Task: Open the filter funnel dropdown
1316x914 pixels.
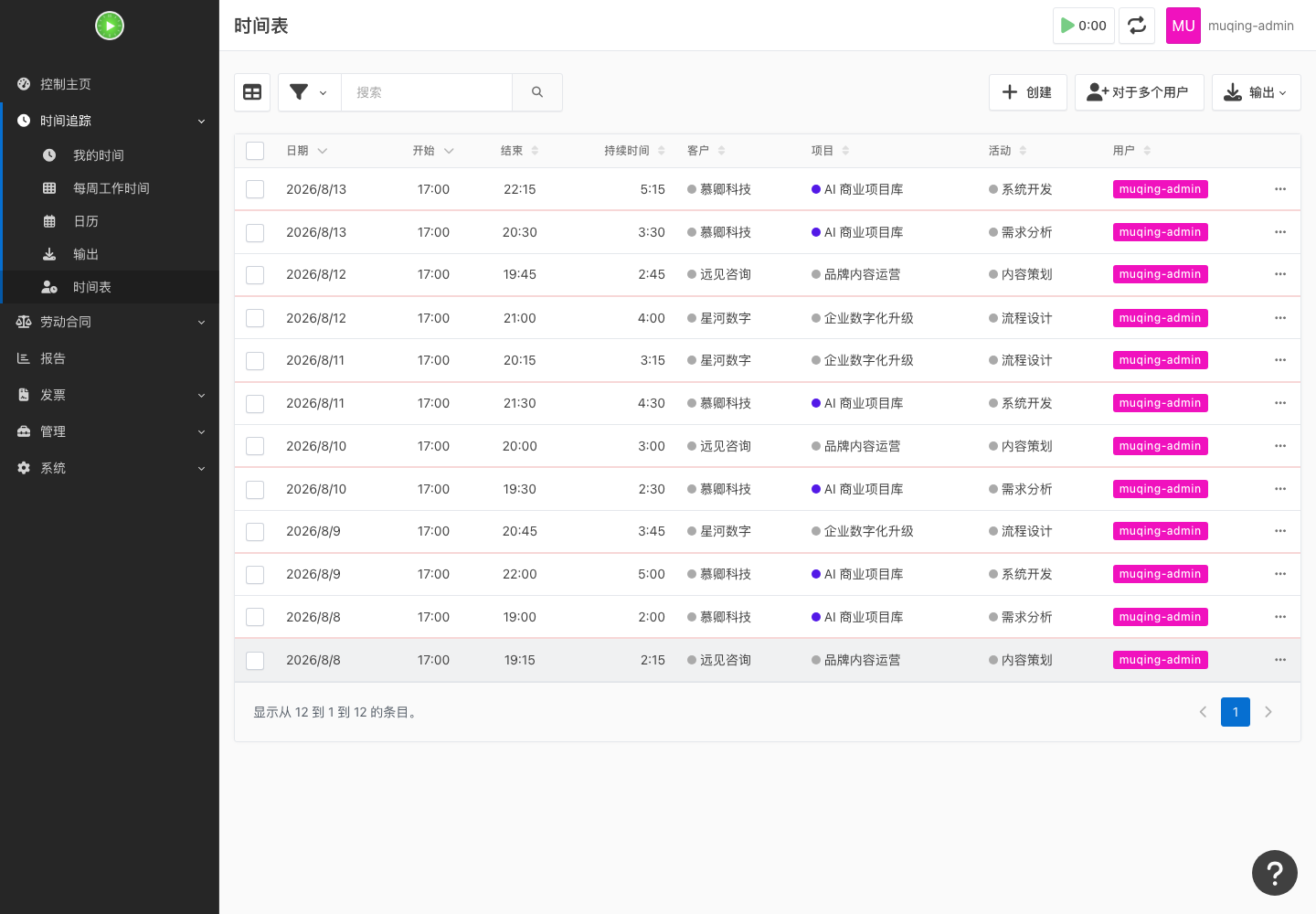Action: [x=309, y=92]
